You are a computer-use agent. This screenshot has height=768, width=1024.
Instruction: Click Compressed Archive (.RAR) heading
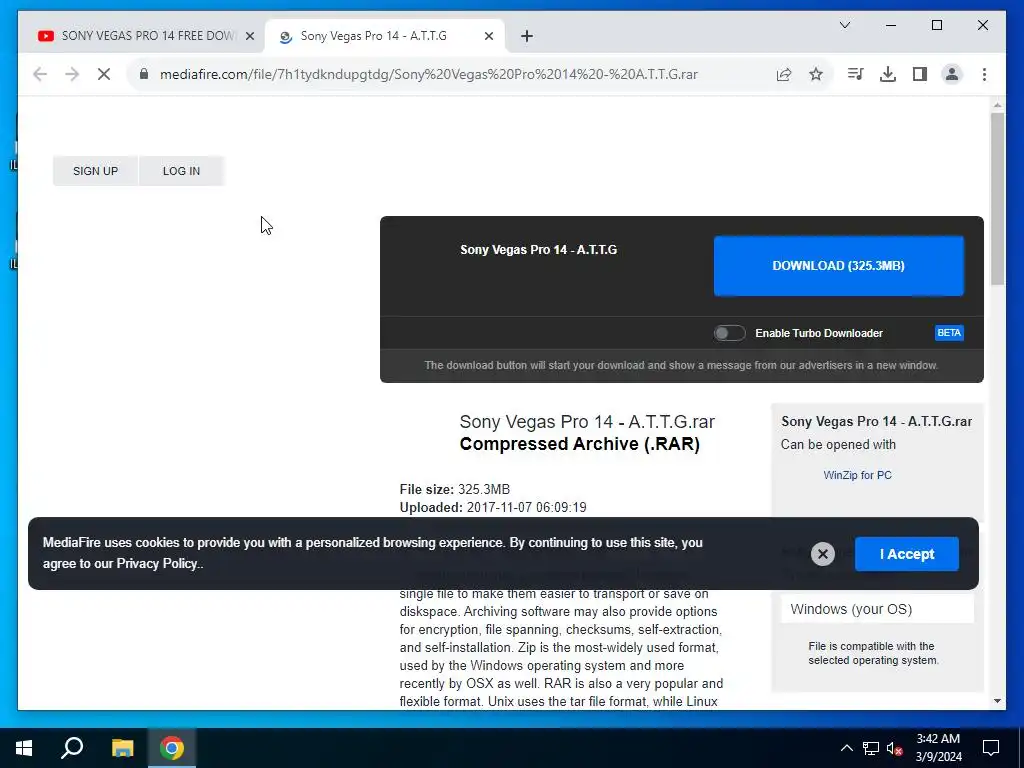click(580, 444)
